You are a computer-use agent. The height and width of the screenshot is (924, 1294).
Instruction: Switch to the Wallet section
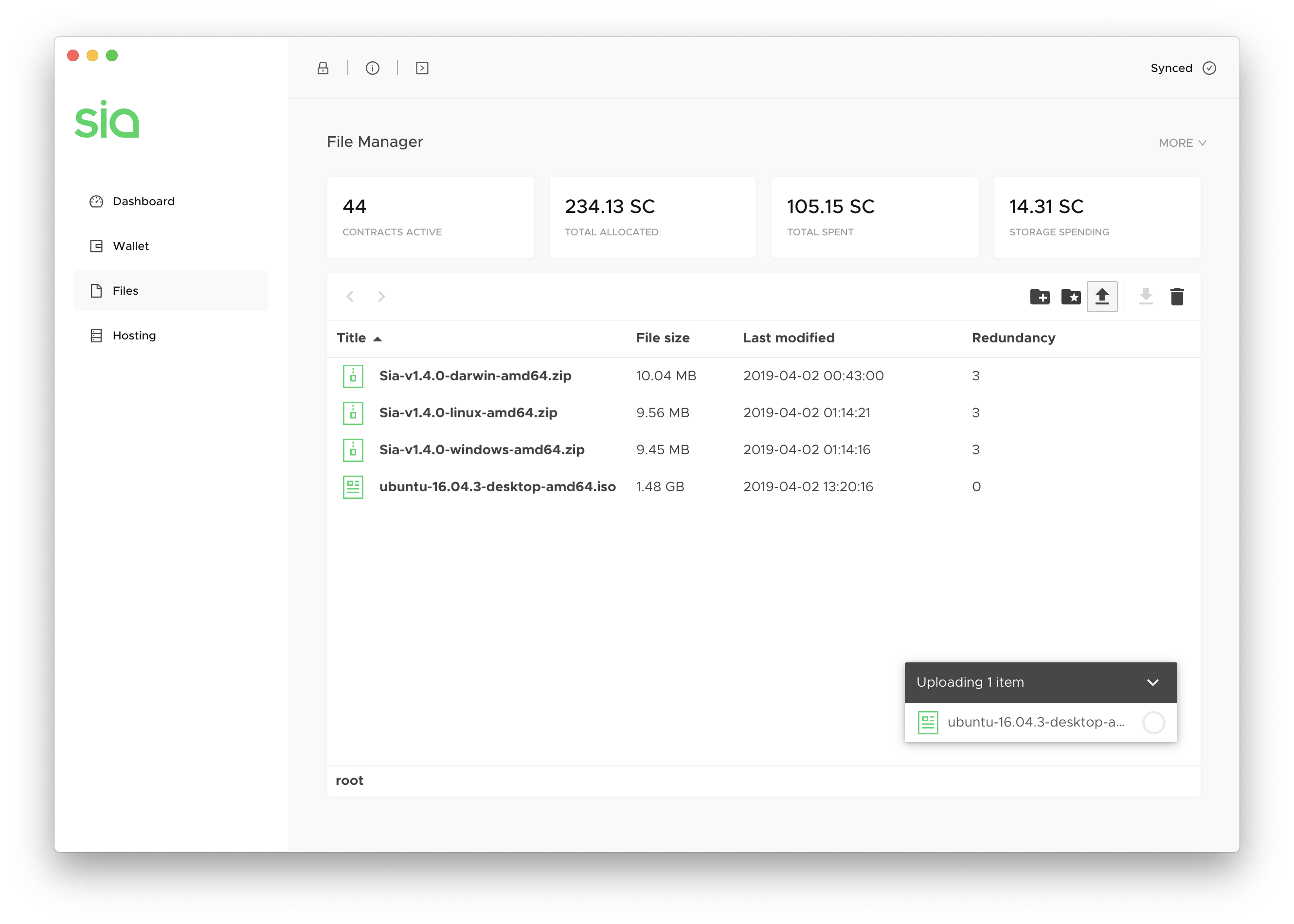pos(131,246)
